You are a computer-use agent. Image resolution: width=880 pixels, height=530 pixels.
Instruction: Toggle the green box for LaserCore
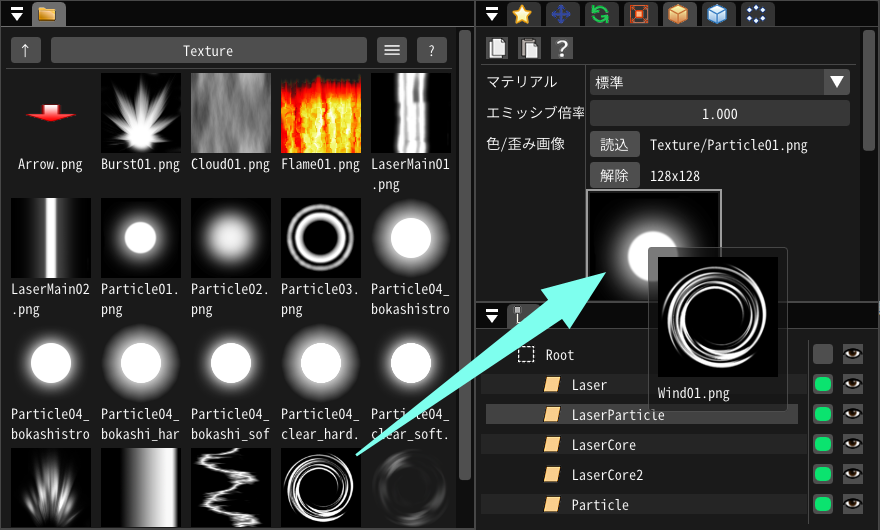click(x=823, y=444)
